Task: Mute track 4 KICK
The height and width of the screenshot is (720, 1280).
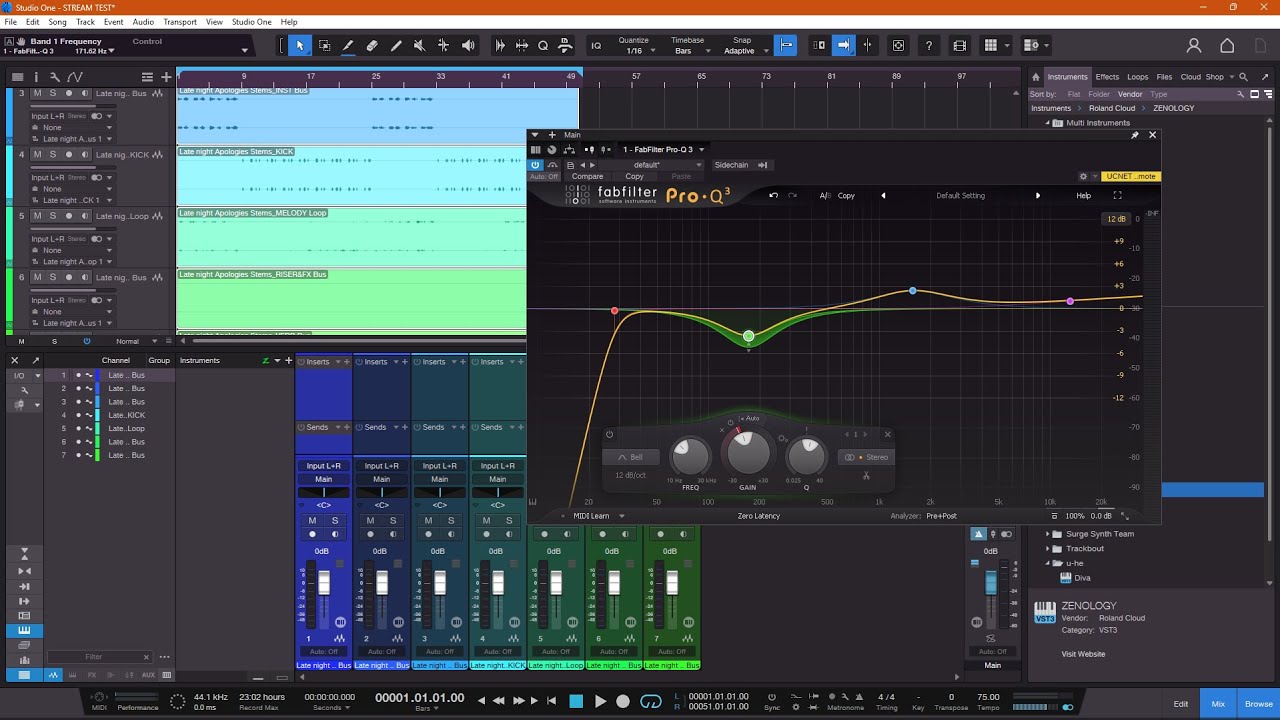Action: pyautogui.click(x=37, y=154)
